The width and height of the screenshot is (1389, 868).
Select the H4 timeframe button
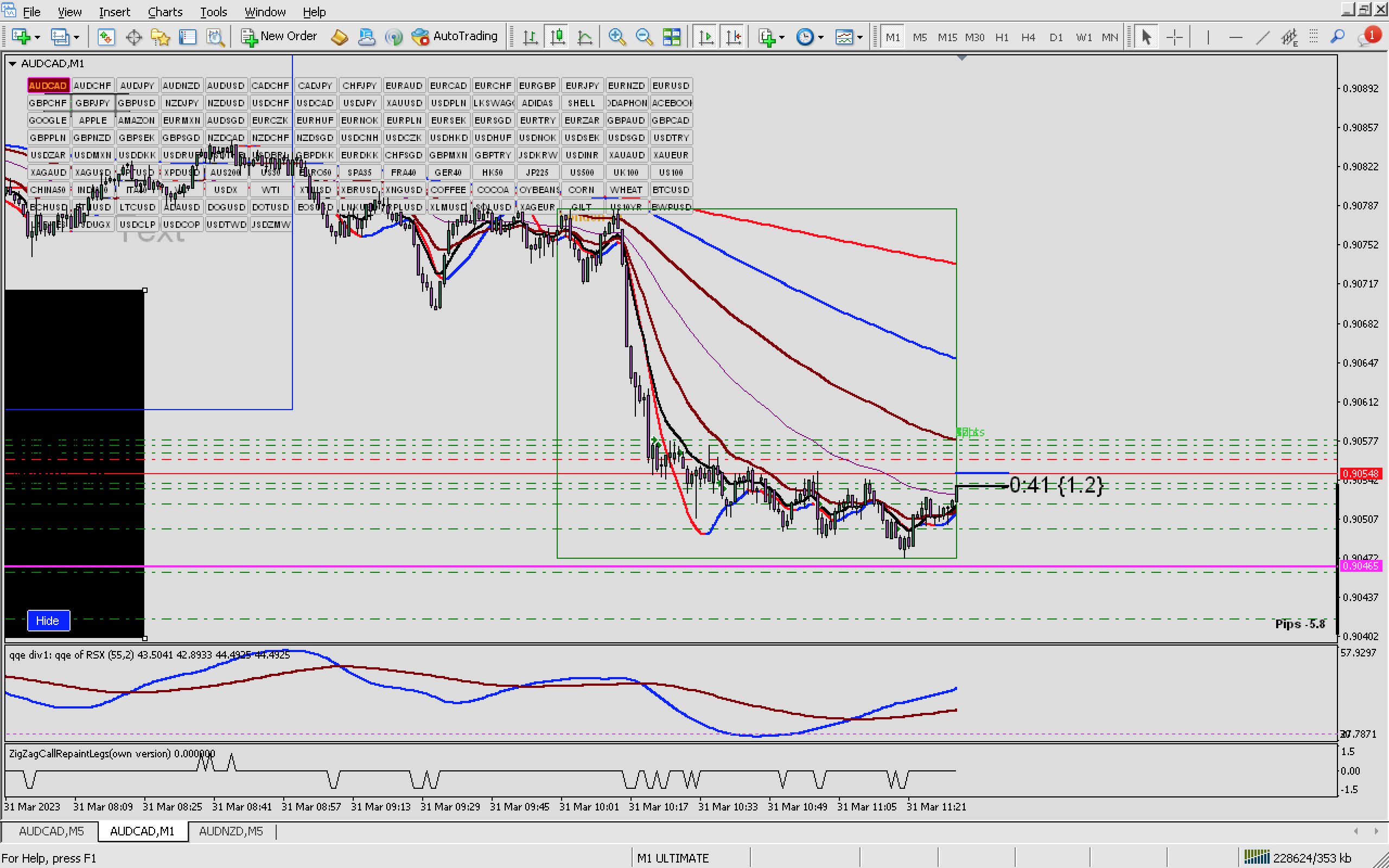coord(1028,37)
